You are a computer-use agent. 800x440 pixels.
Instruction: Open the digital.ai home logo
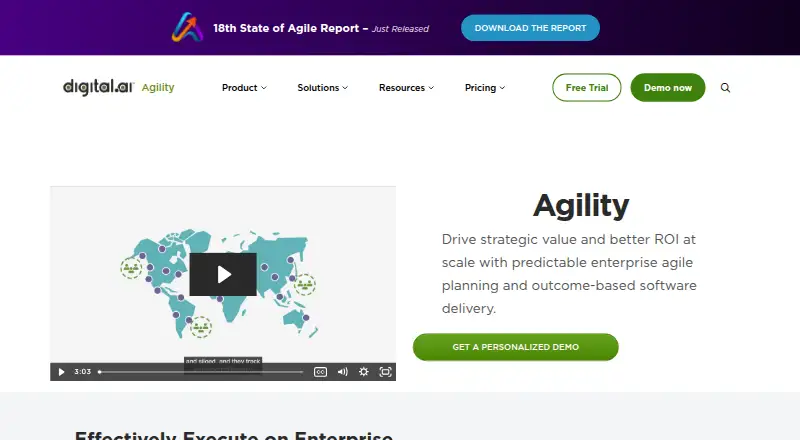pyautogui.click(x=98, y=87)
